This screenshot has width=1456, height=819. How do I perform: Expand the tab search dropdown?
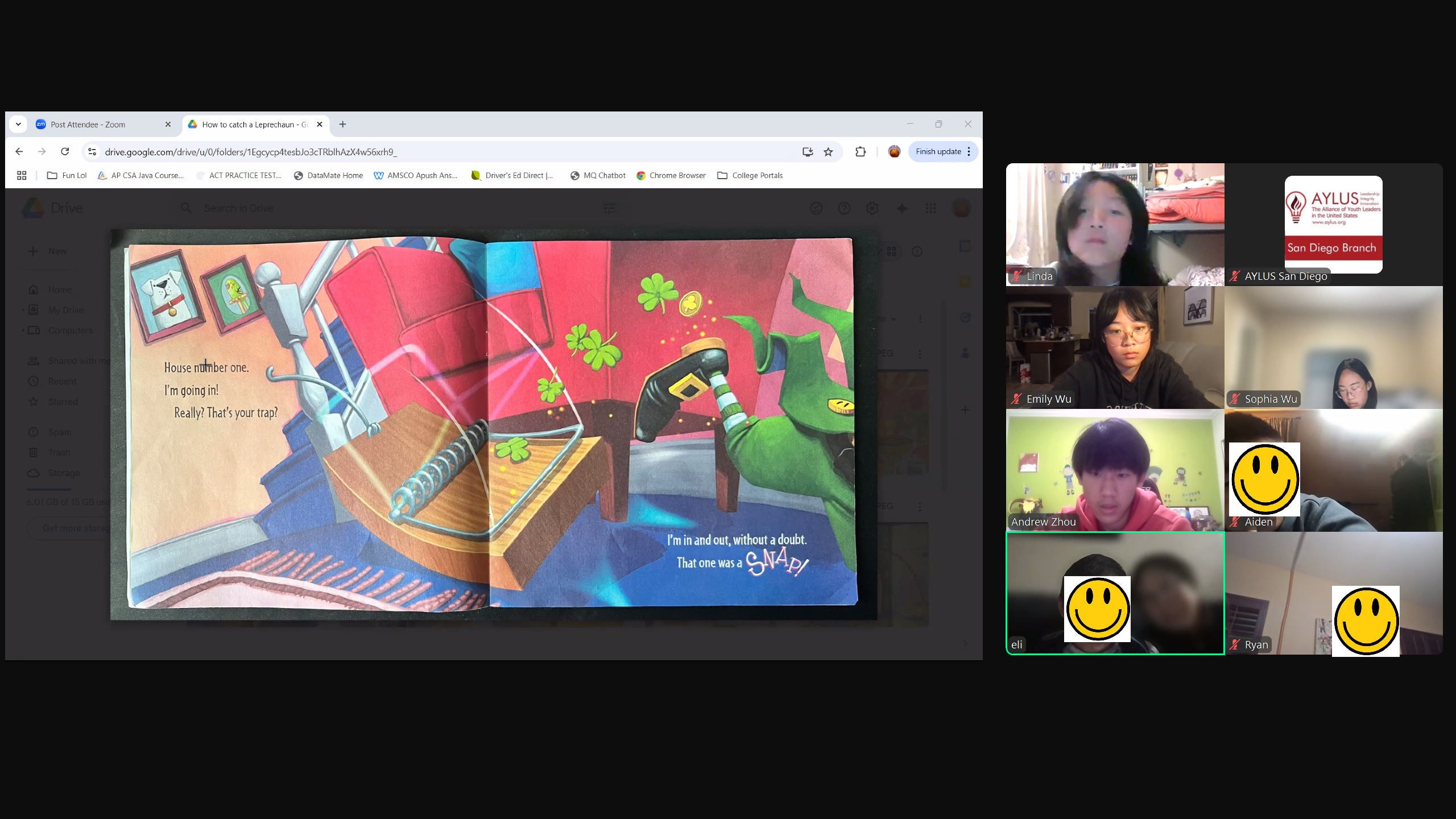(18, 125)
